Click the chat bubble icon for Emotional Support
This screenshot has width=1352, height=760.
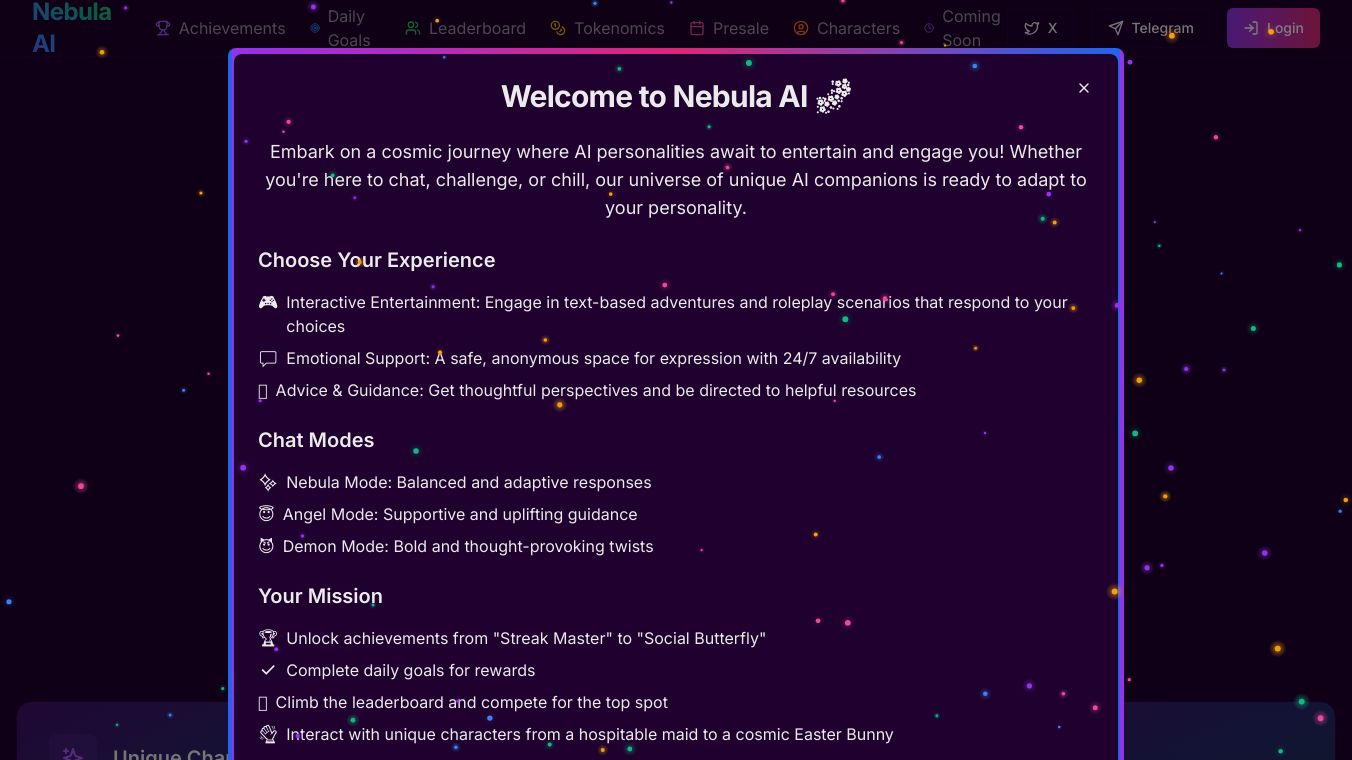[x=268, y=358]
